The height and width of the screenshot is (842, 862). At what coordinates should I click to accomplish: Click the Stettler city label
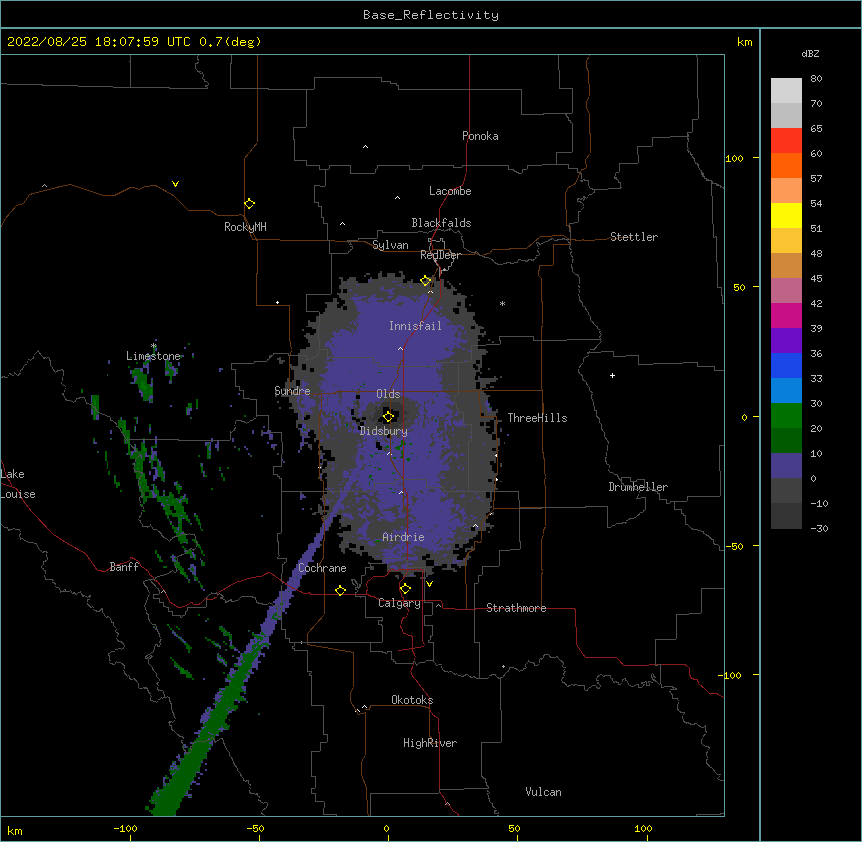pos(633,237)
